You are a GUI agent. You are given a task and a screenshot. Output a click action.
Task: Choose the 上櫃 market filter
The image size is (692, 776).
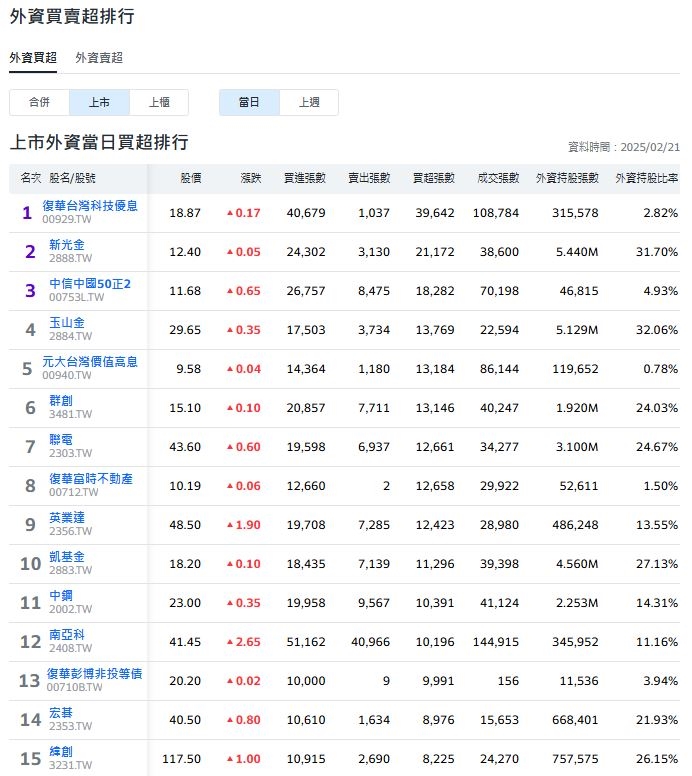pyautogui.click(x=159, y=102)
